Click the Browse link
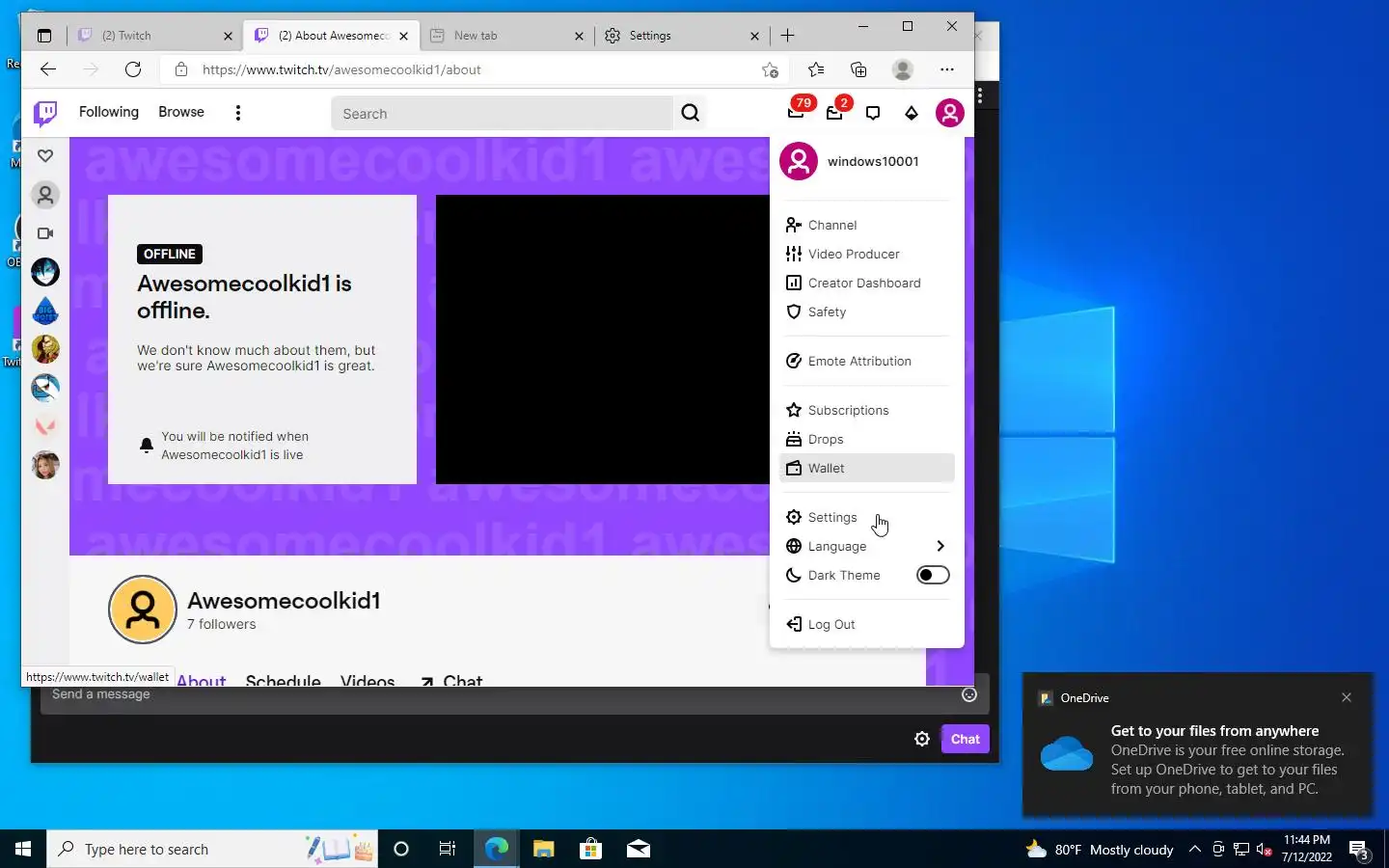Image resolution: width=1389 pixels, height=868 pixels. (181, 112)
